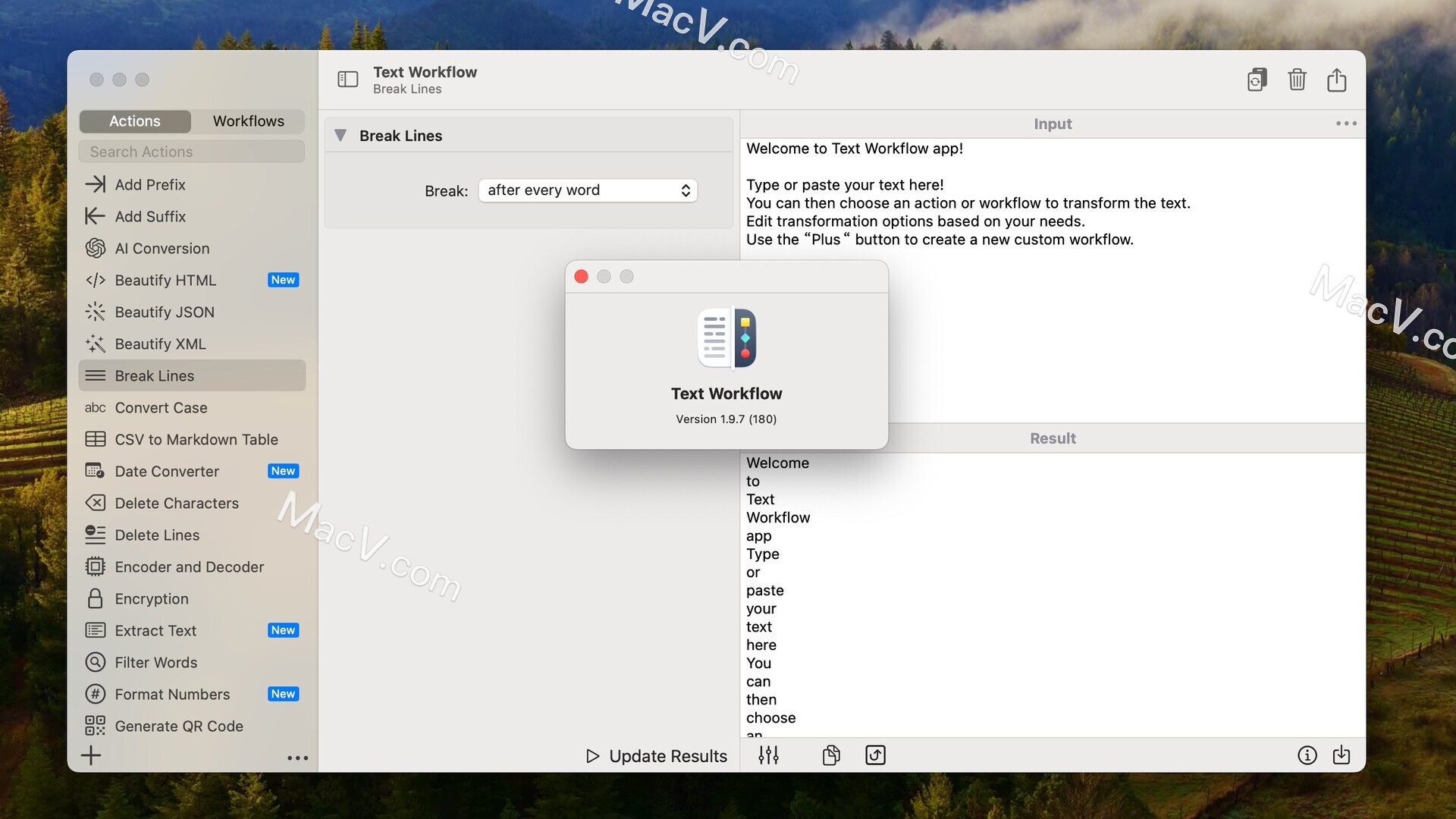Open the result adjustment sliders icon
Screen dimensions: 1456x819
(768, 755)
